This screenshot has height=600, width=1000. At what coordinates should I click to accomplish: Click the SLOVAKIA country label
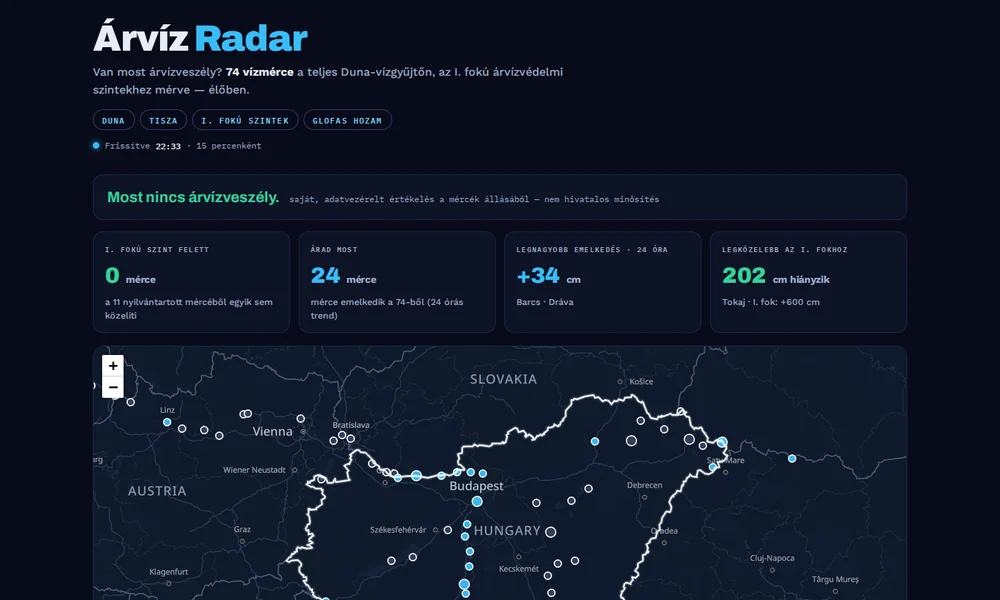tap(503, 379)
